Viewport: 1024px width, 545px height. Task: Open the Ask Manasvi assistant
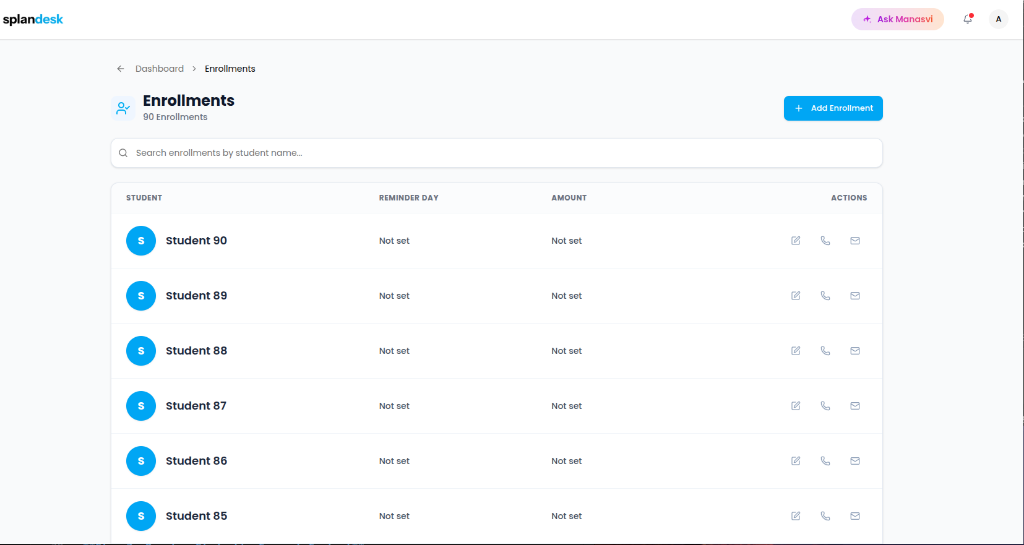897,19
